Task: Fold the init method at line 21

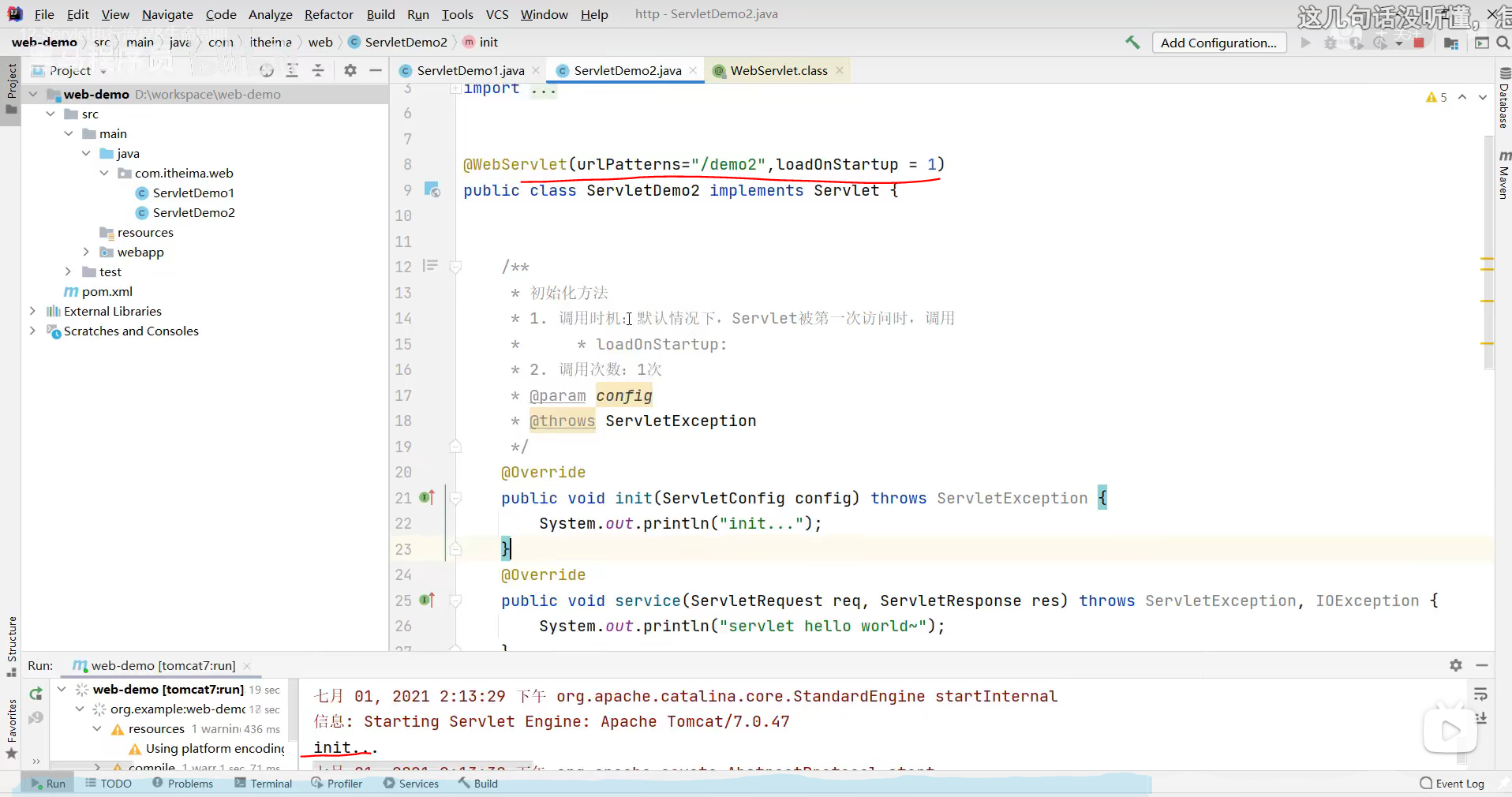Action: tap(455, 498)
